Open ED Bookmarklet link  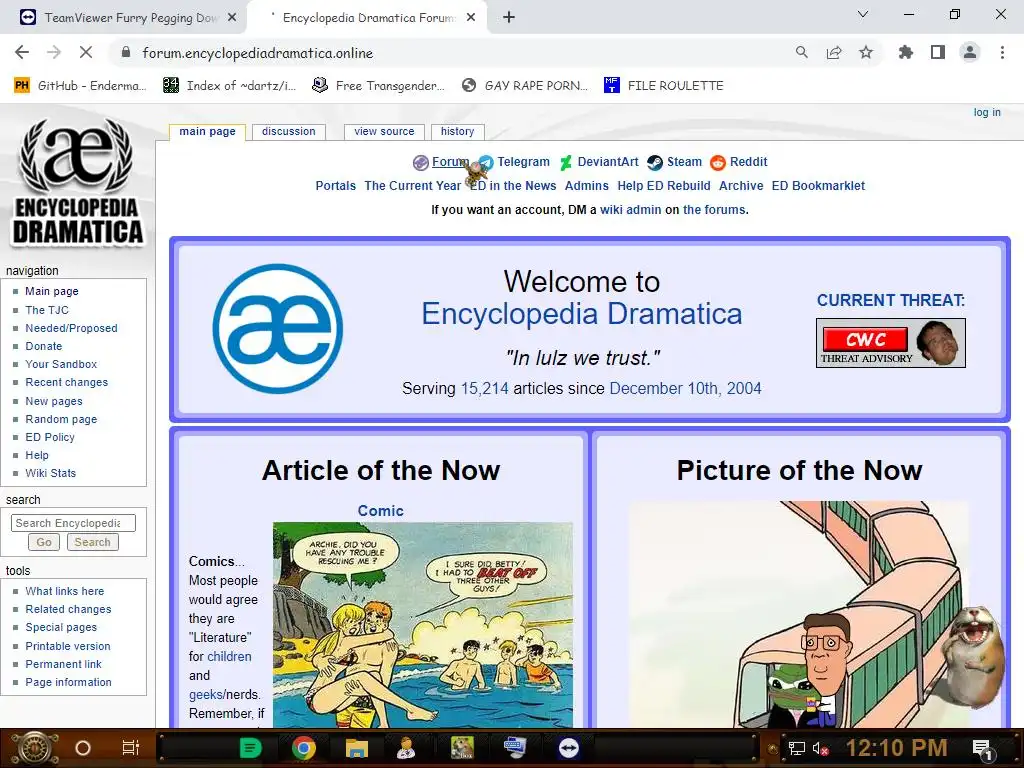[x=818, y=186]
